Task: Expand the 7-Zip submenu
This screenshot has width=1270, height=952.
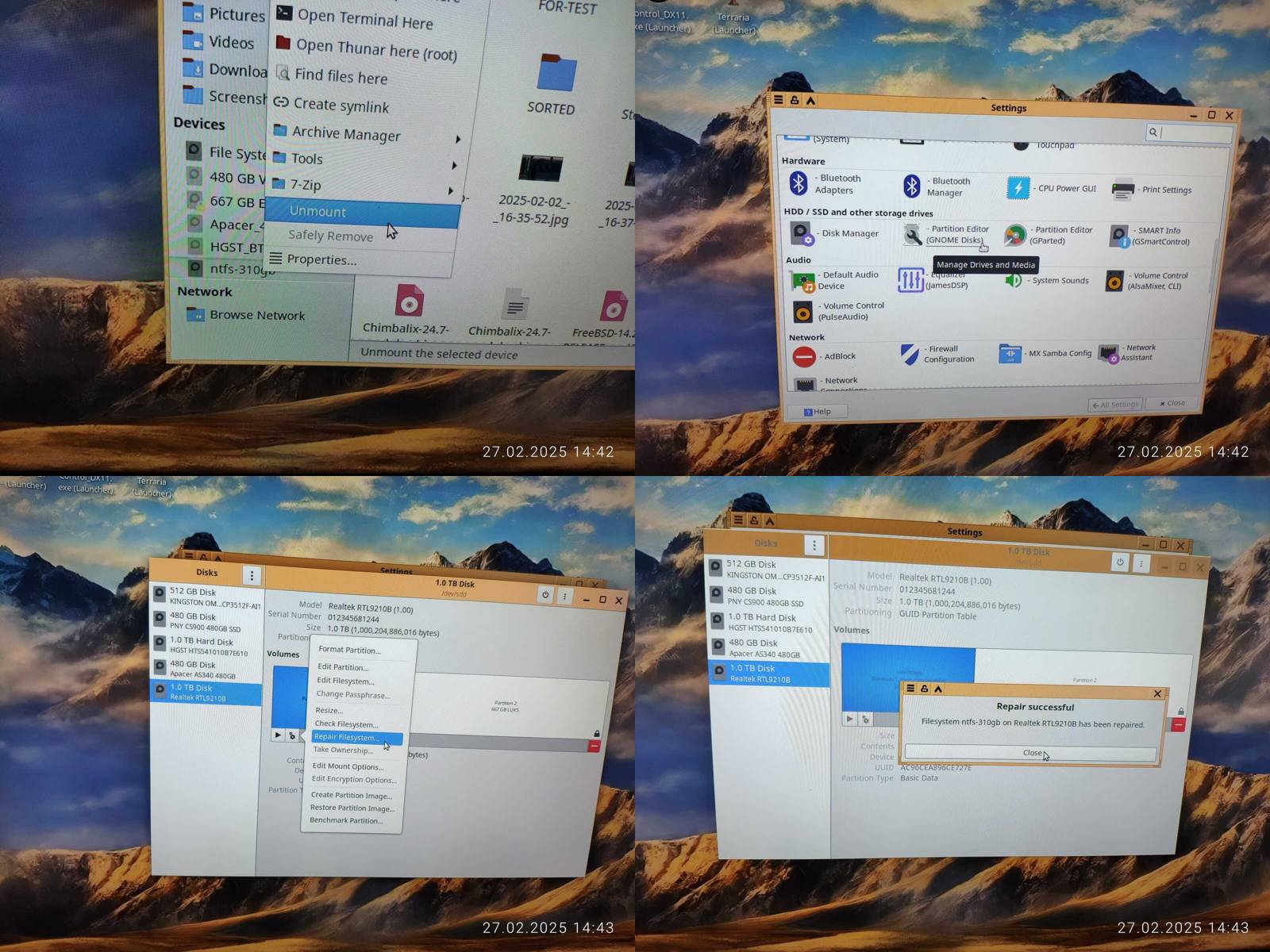Action: coord(362,186)
